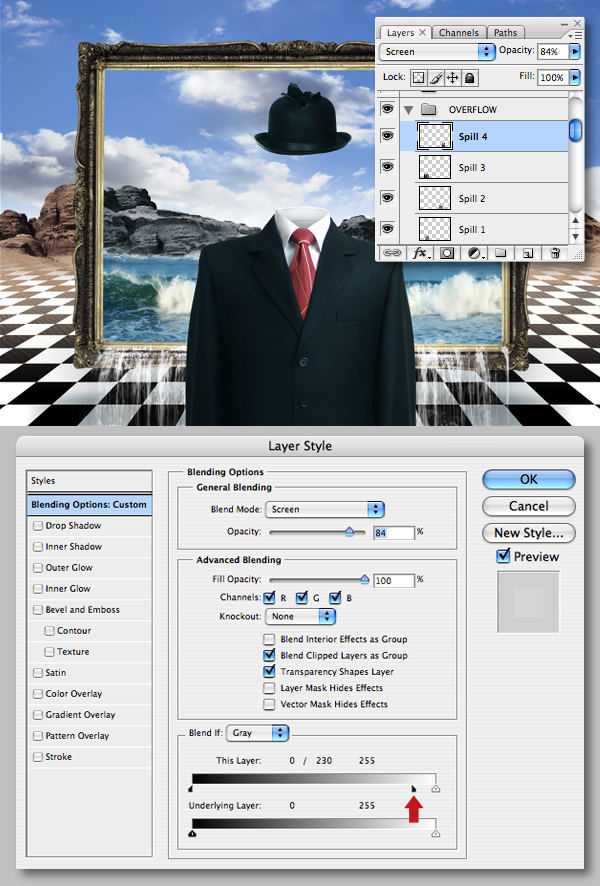Viewport: 600px width, 886px height.
Task: Enable the Outer Glow checkbox
Action: pos(38,567)
